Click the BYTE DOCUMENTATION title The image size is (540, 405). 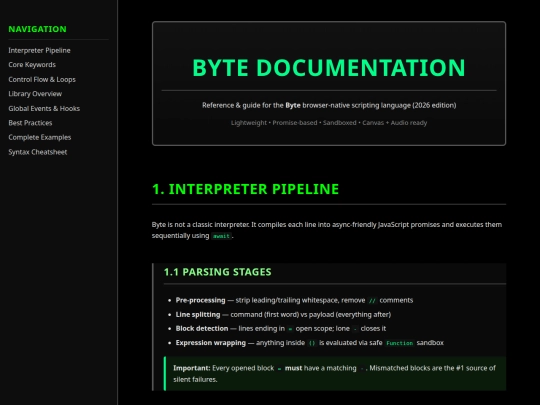329,68
